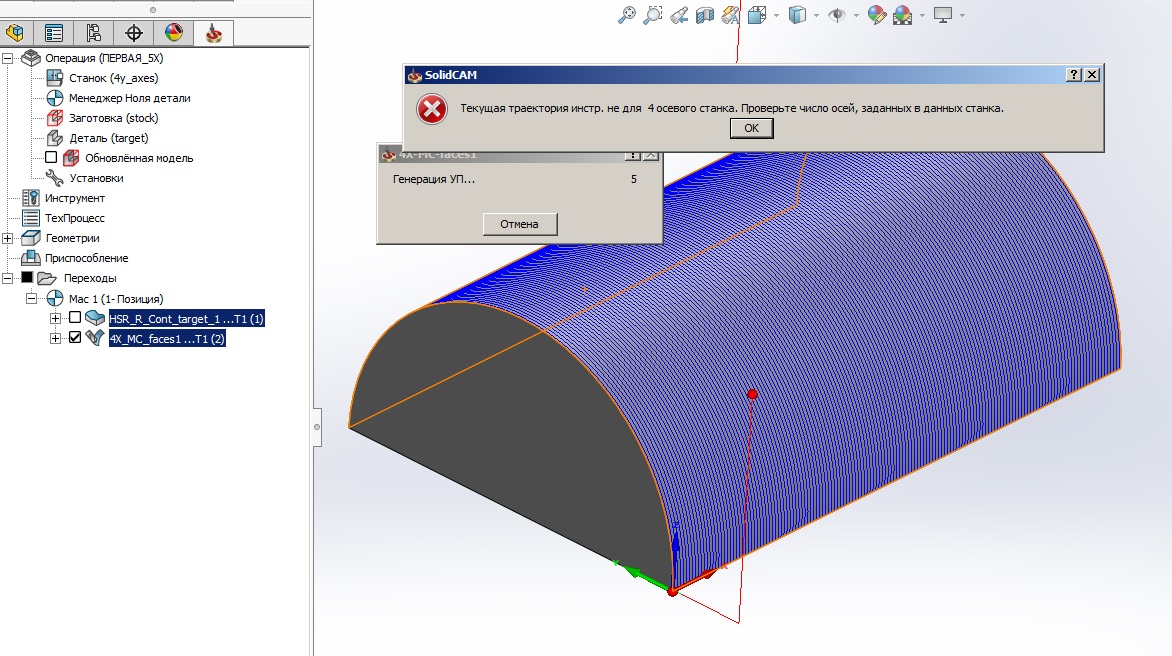Click the Геометрии box icon
This screenshot has height=656, width=1172.
point(31,238)
